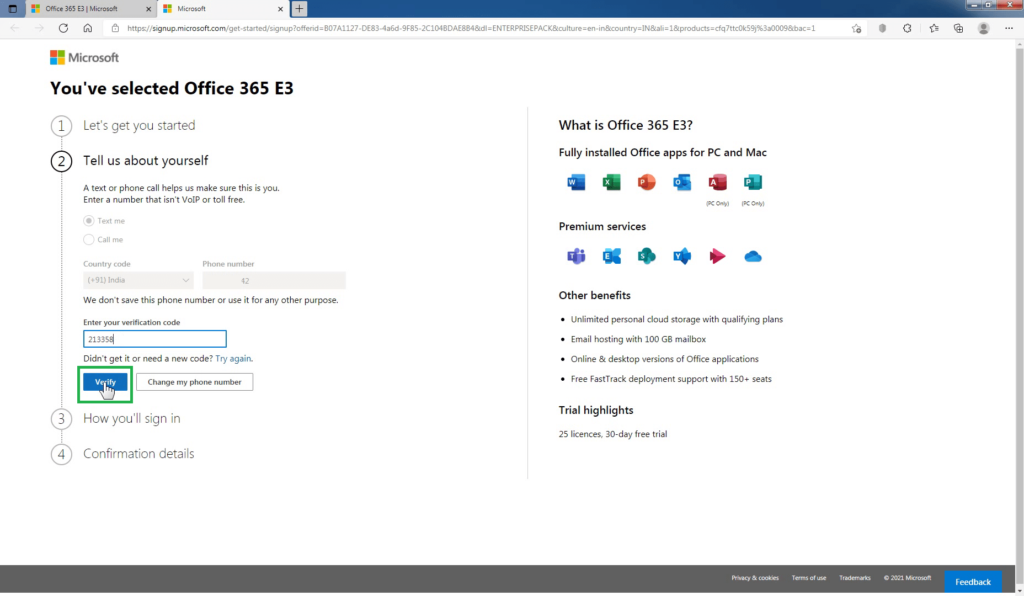The image size is (1024, 596).
Task: Open the Collections icon
Action: (x=958, y=28)
